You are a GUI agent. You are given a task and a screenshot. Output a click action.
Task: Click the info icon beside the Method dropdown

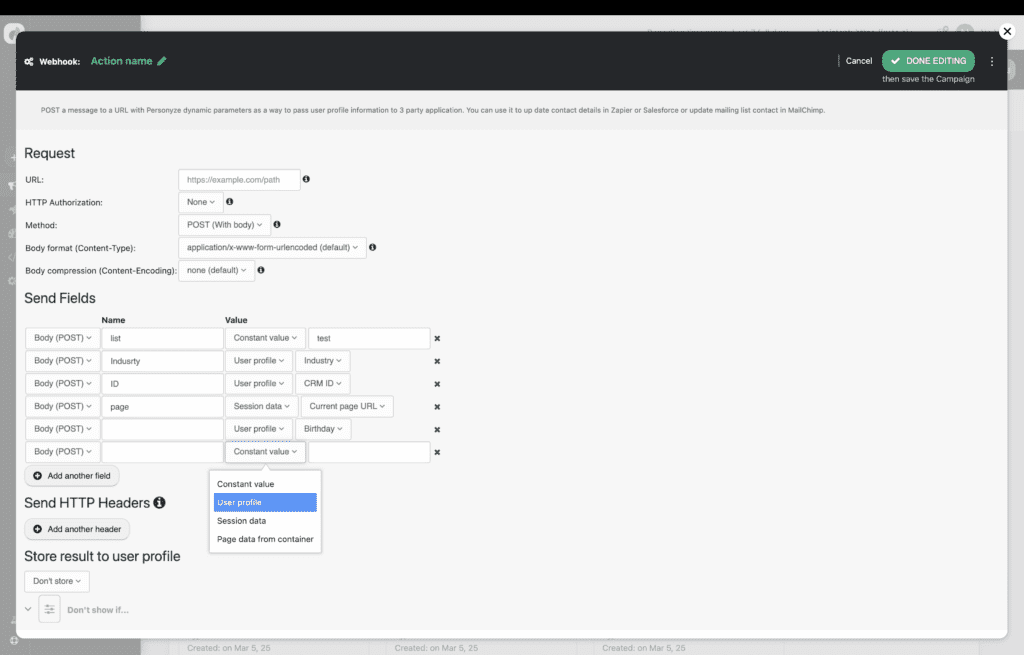(276, 225)
